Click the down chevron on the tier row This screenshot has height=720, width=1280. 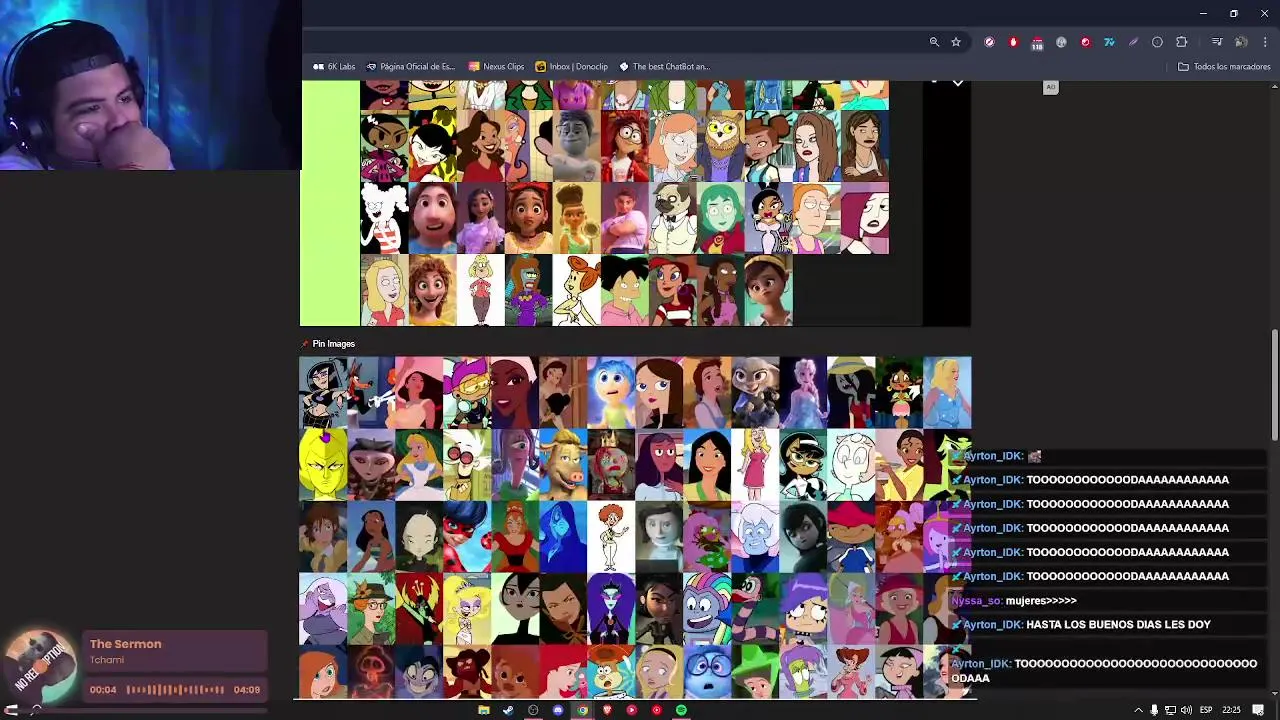pyautogui.click(x=958, y=84)
